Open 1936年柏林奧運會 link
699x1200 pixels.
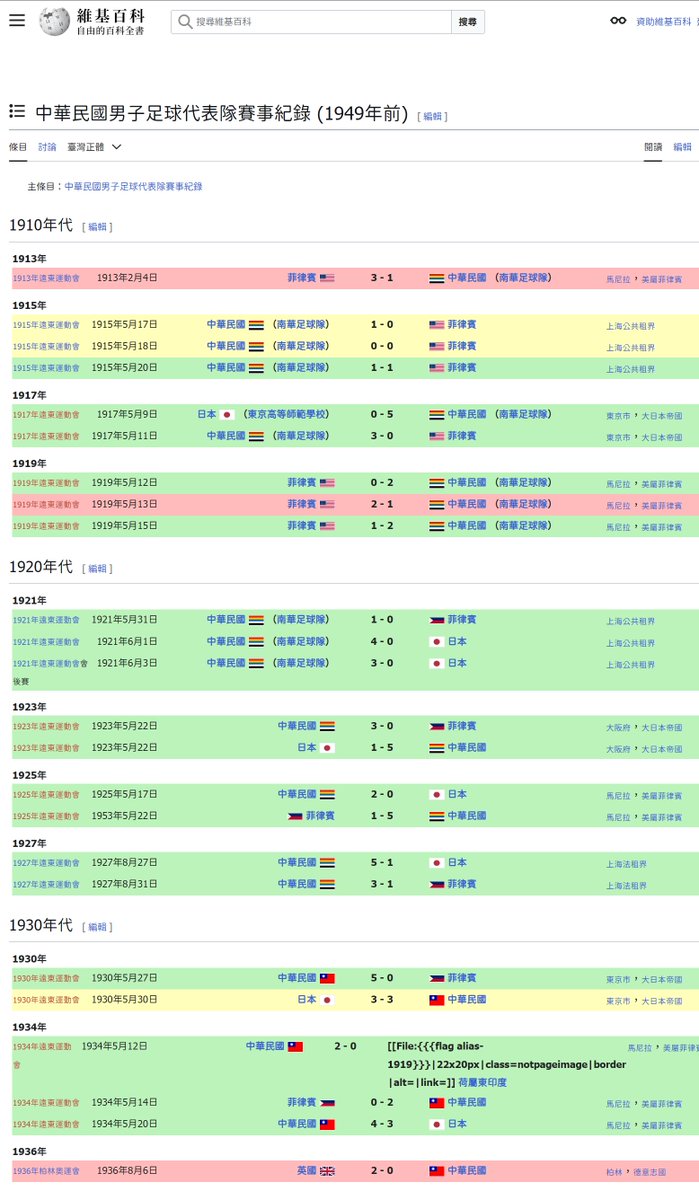pos(46,1171)
